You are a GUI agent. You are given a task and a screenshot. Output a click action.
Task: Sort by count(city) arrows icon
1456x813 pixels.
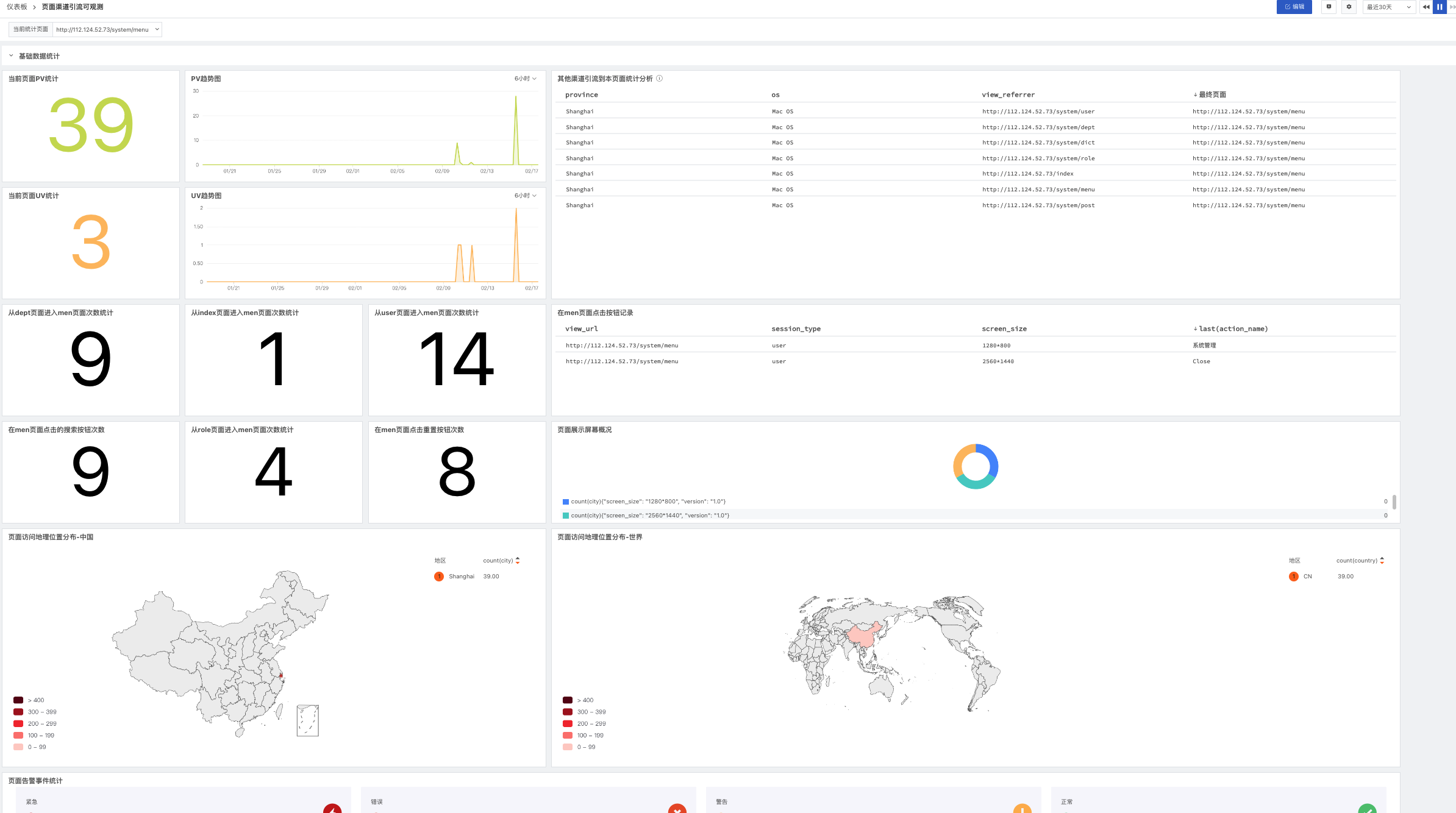518,560
